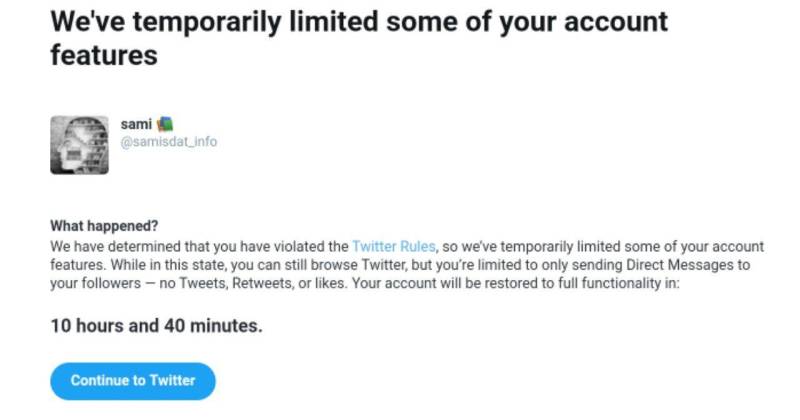This screenshot has height=420, width=800.
Task: Click the words your followers in paragraph
Action: pos(95,283)
